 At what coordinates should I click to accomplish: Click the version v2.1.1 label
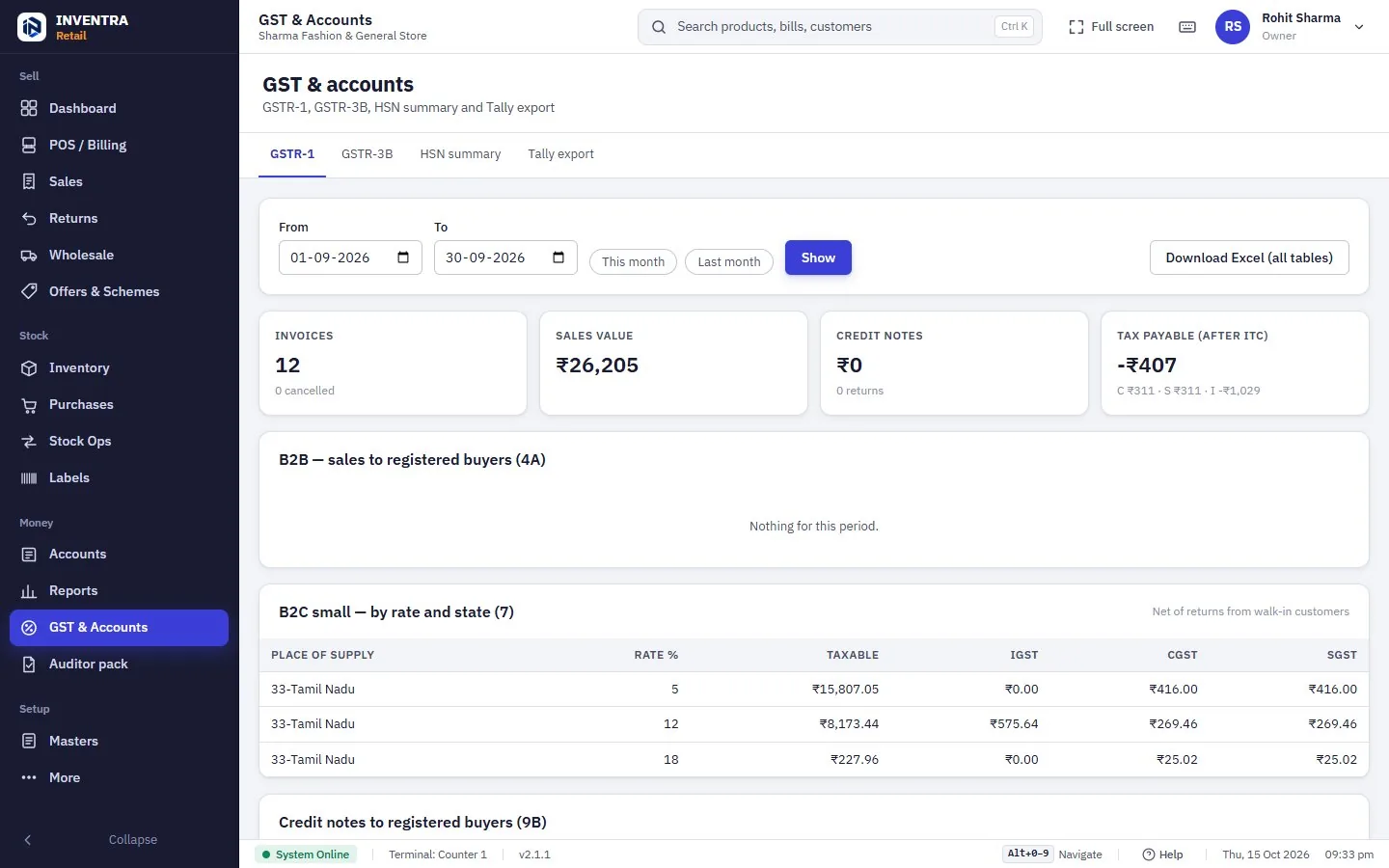(x=534, y=854)
